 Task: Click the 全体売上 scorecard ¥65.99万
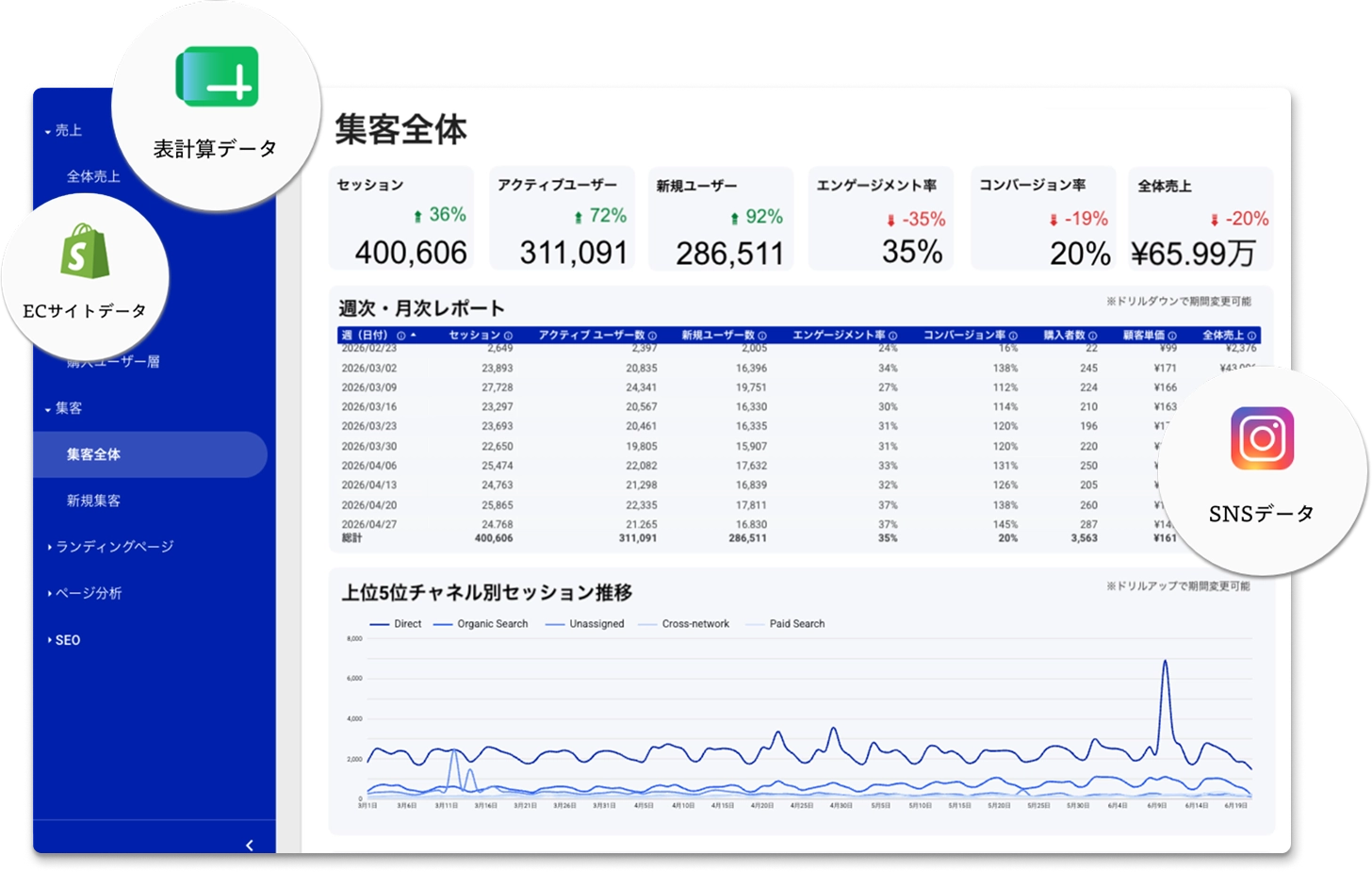[x=1193, y=254]
